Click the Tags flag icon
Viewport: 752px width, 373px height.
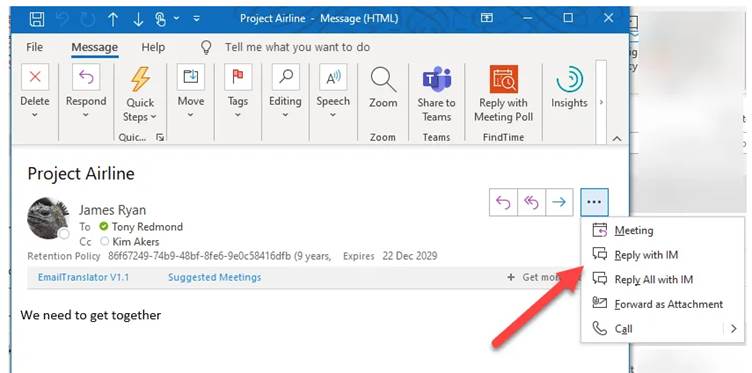[238, 77]
